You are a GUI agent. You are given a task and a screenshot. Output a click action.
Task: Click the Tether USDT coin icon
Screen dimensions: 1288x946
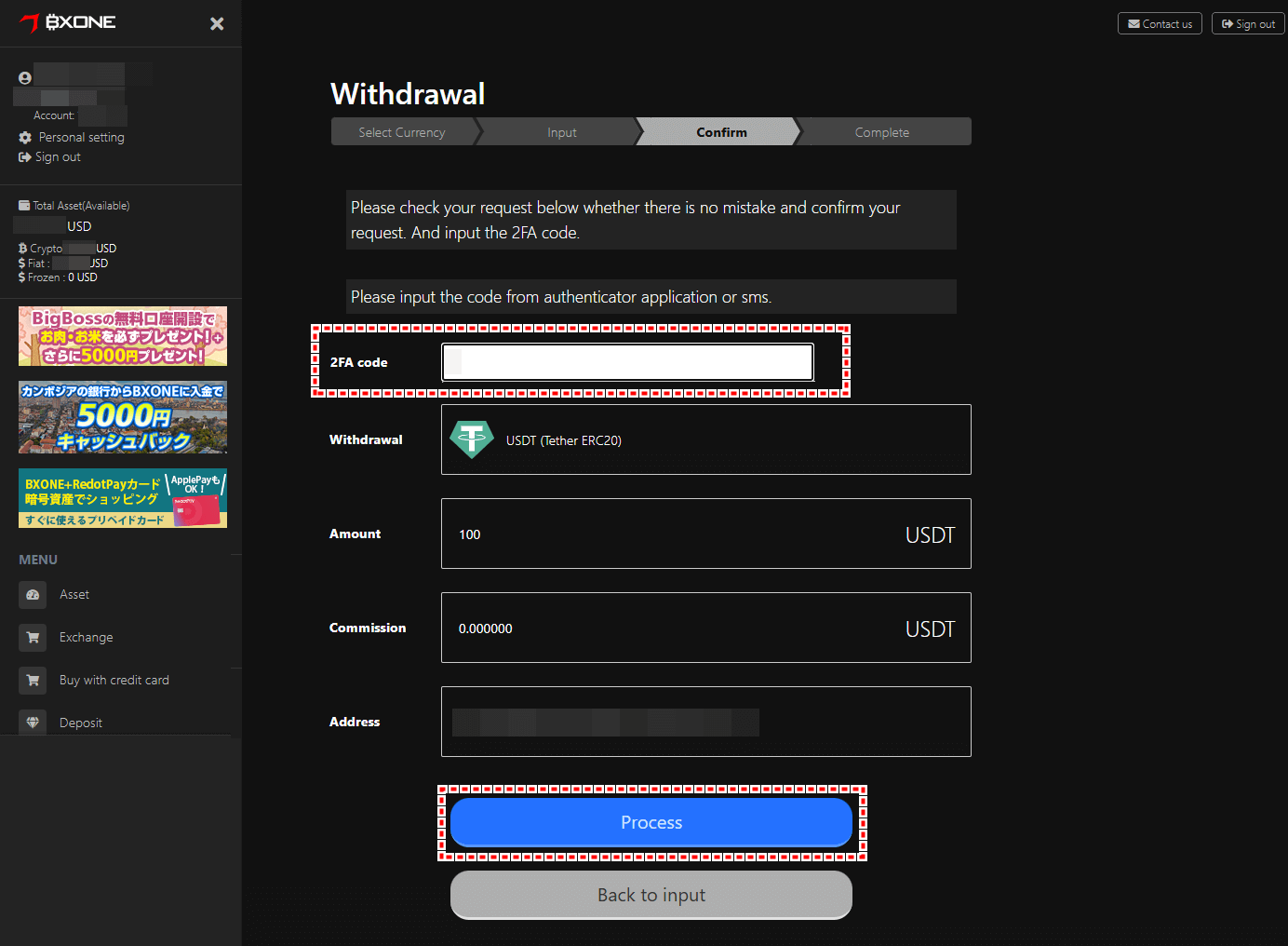[472, 439]
